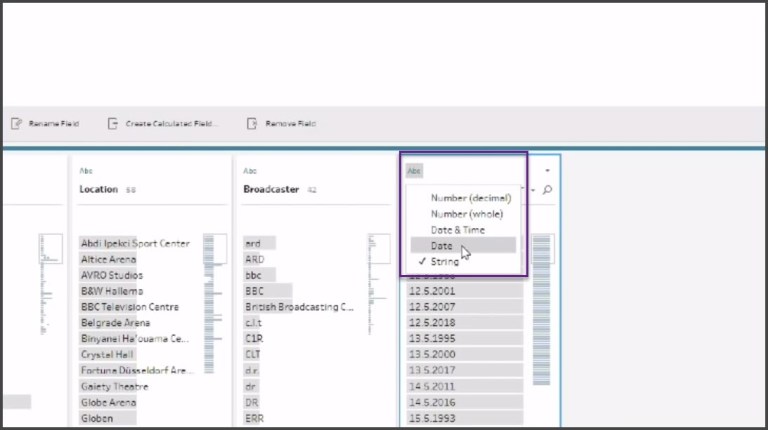Select the checked String data type
Screen dimensions: 768x430
445,261
